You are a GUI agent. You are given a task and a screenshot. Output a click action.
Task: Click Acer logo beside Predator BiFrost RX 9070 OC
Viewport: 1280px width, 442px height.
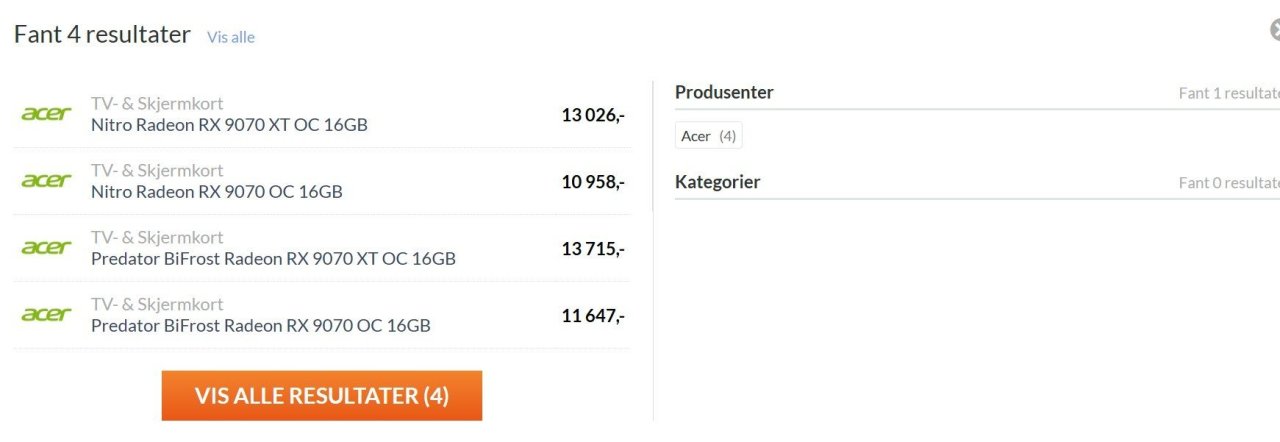click(x=46, y=315)
